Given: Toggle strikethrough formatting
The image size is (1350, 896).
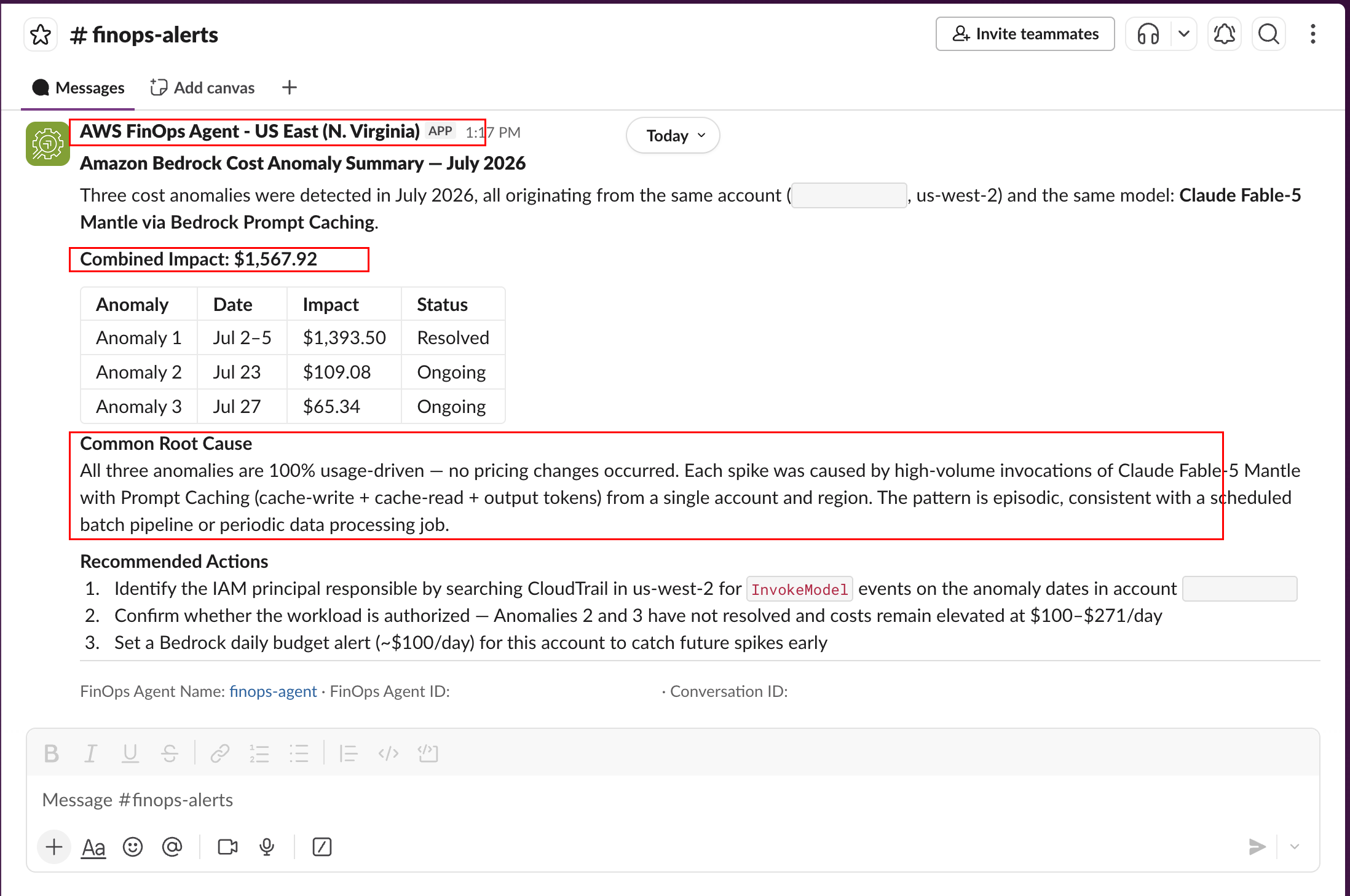Looking at the screenshot, I should (170, 753).
